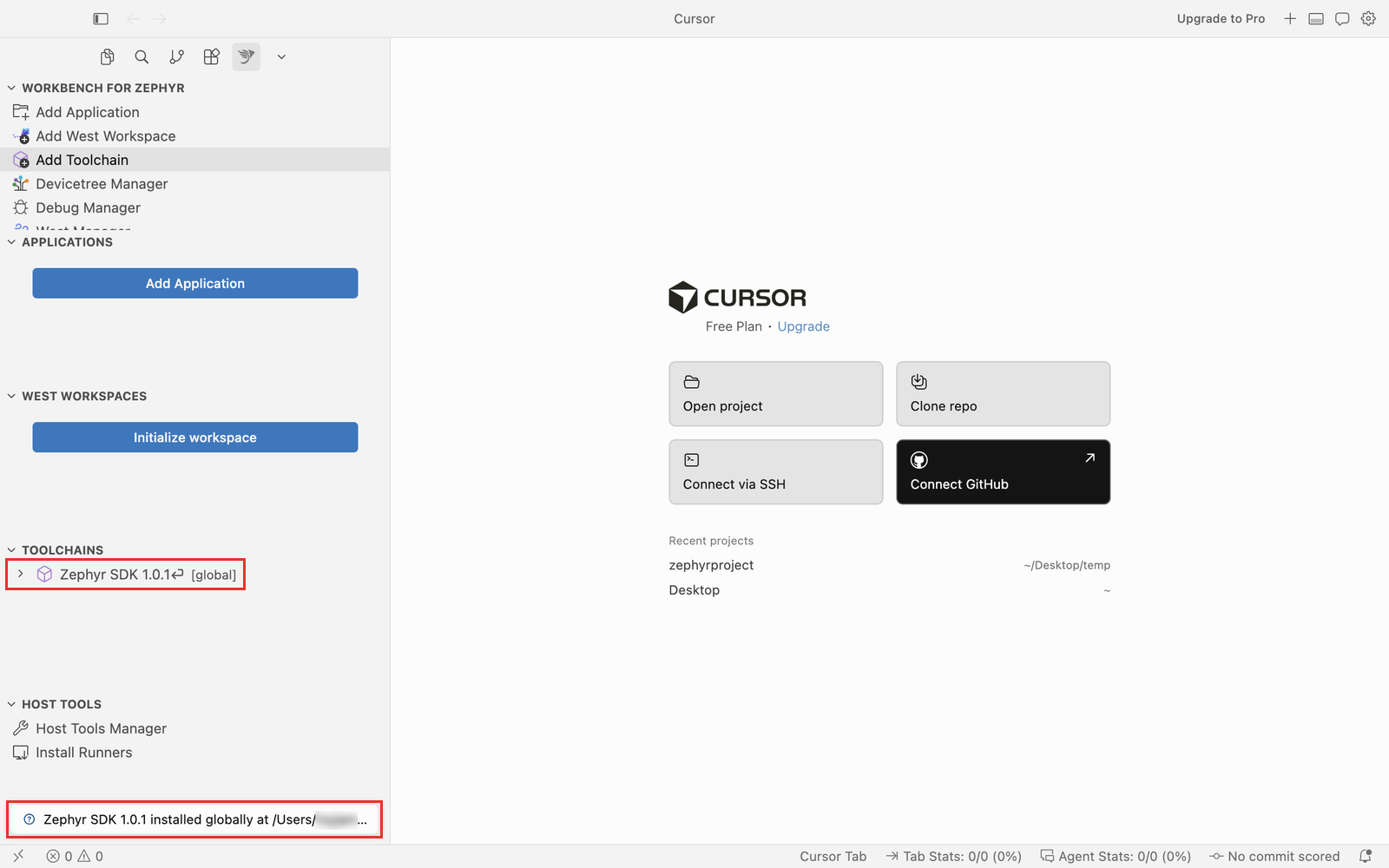The image size is (1389, 868).
Task: Toggle the bottom panel layout icon
Action: tap(1316, 18)
